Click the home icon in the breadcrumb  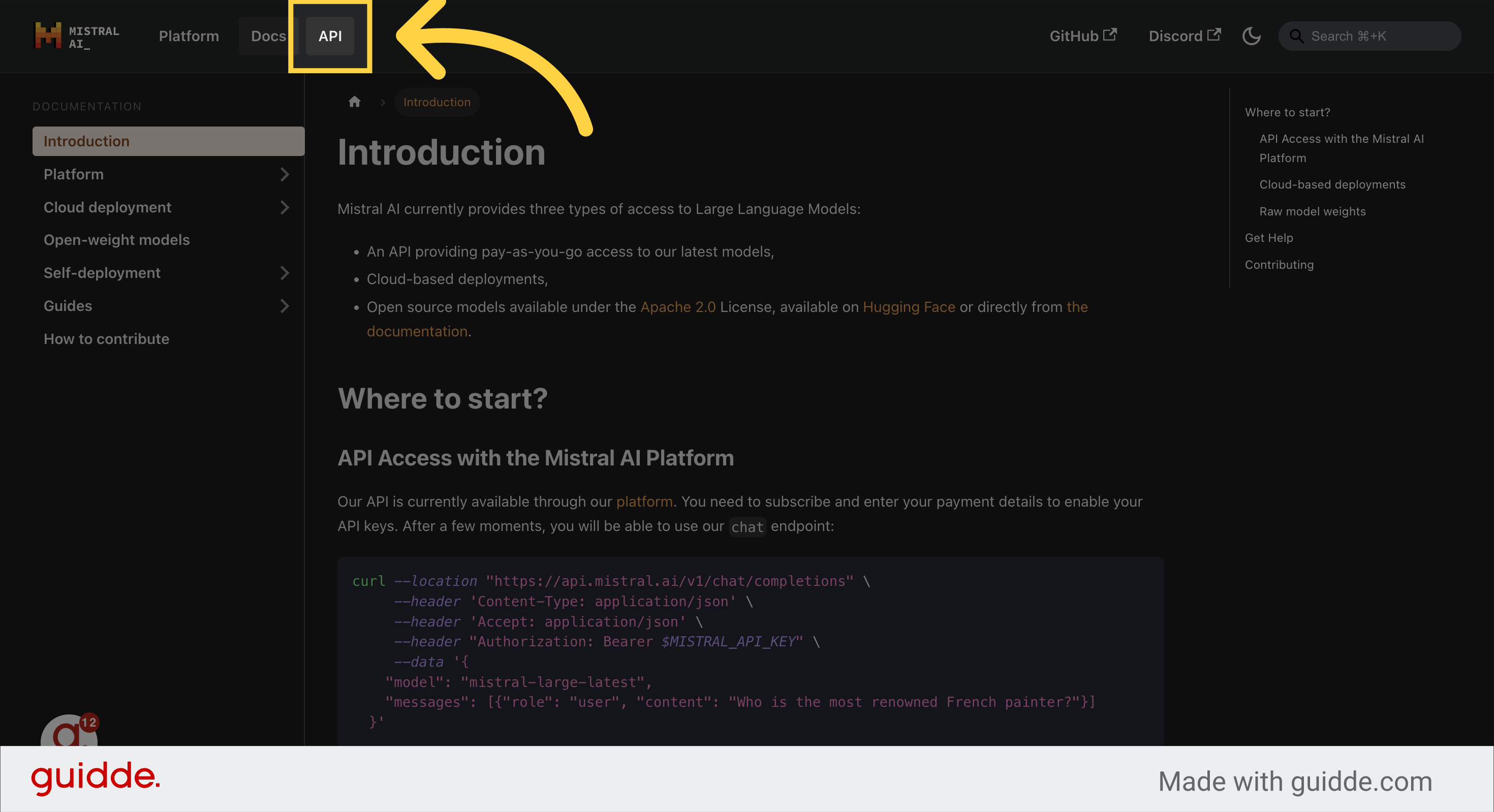(x=355, y=102)
